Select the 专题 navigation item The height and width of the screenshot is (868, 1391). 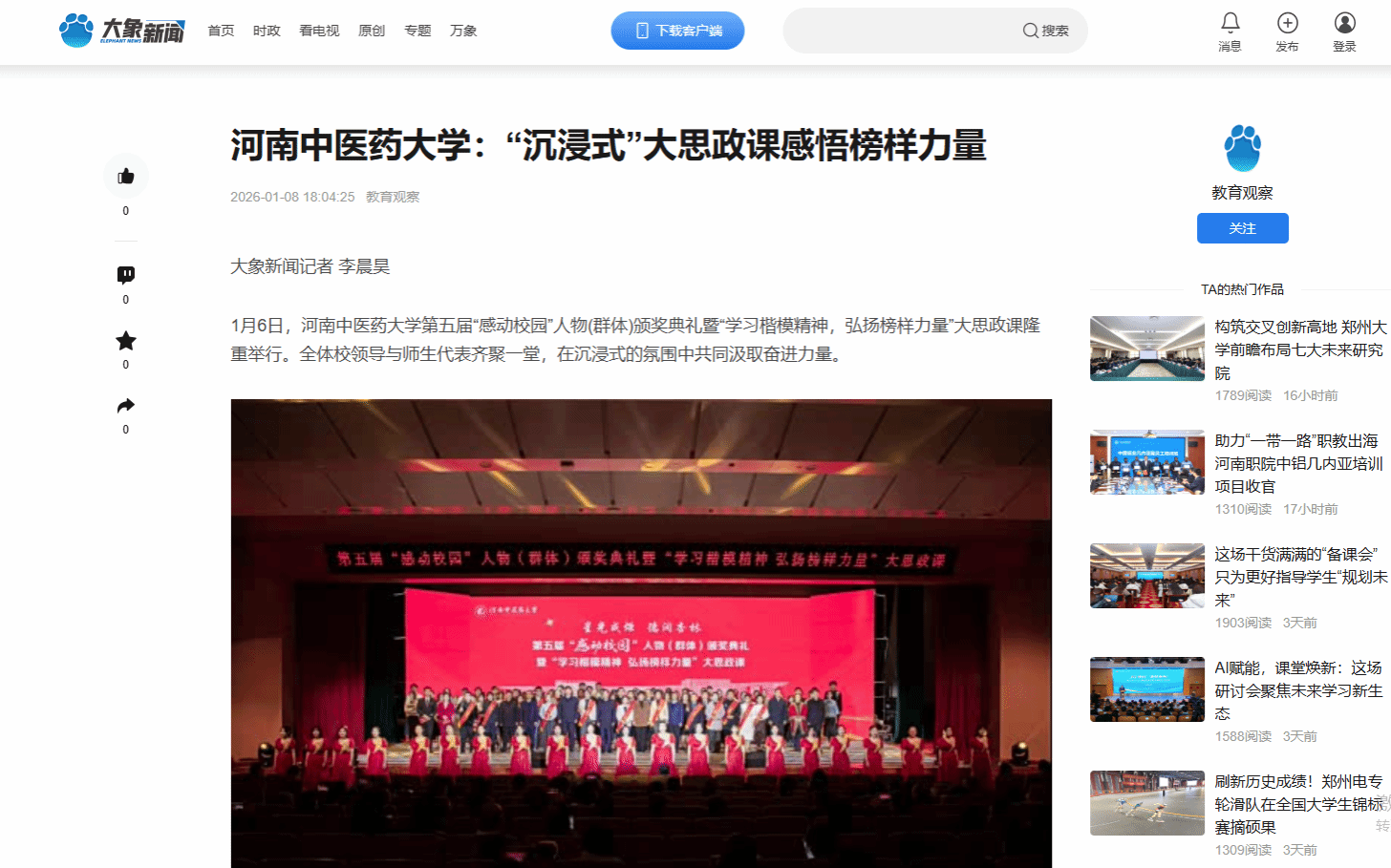pyautogui.click(x=417, y=31)
